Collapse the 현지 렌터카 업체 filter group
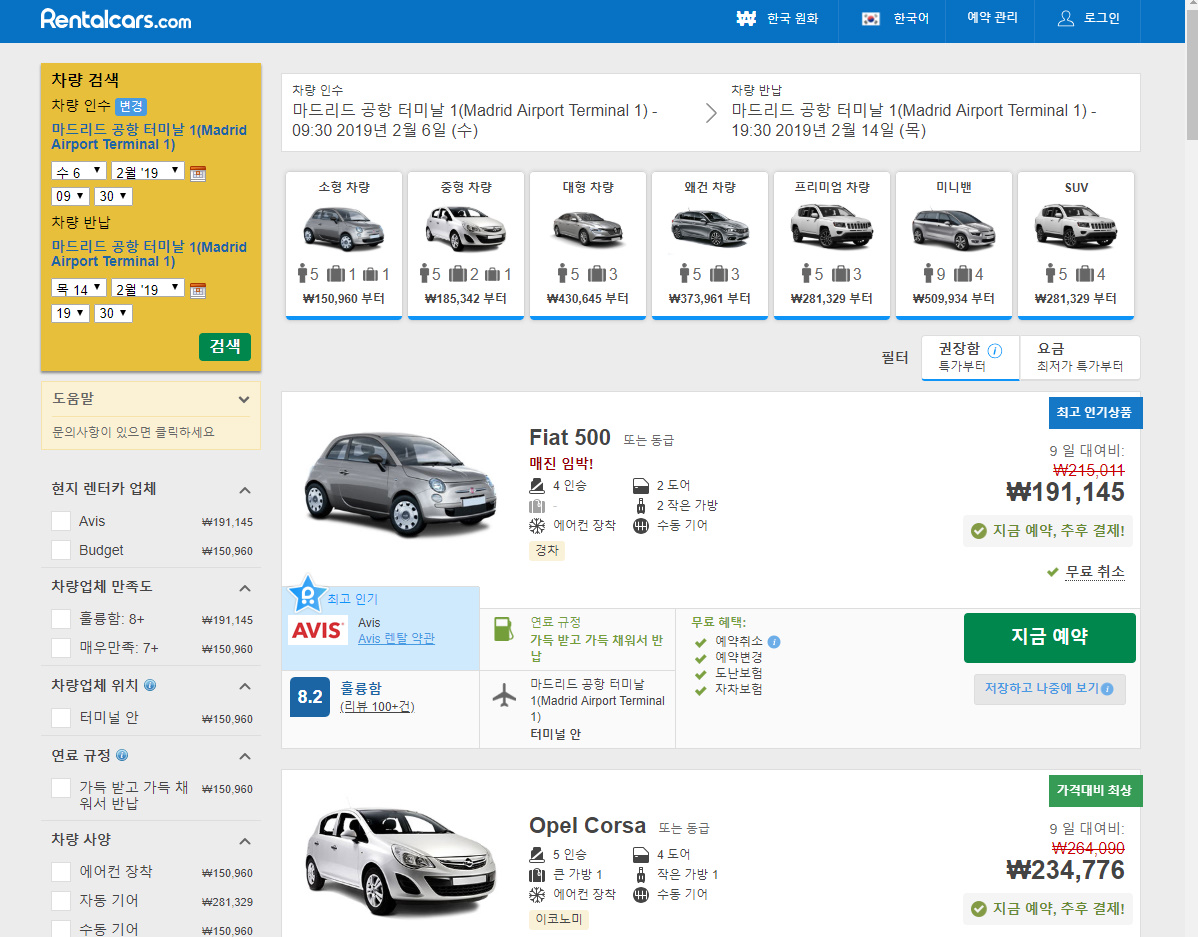Viewport: 1198px width, 937px height. pyautogui.click(x=244, y=490)
